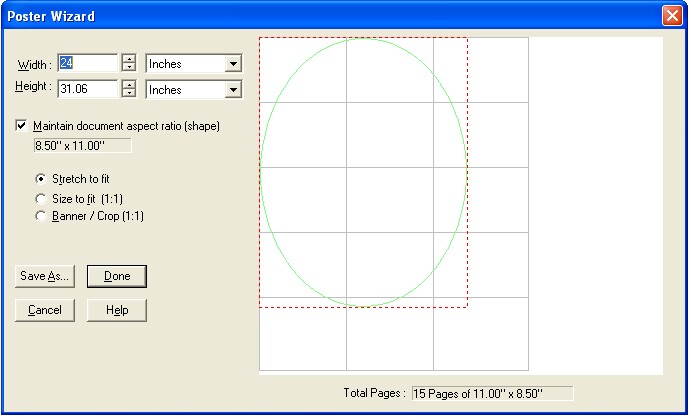Click the Total Pages field showing 15 Pages
The height and width of the screenshot is (419, 691).
click(493, 393)
